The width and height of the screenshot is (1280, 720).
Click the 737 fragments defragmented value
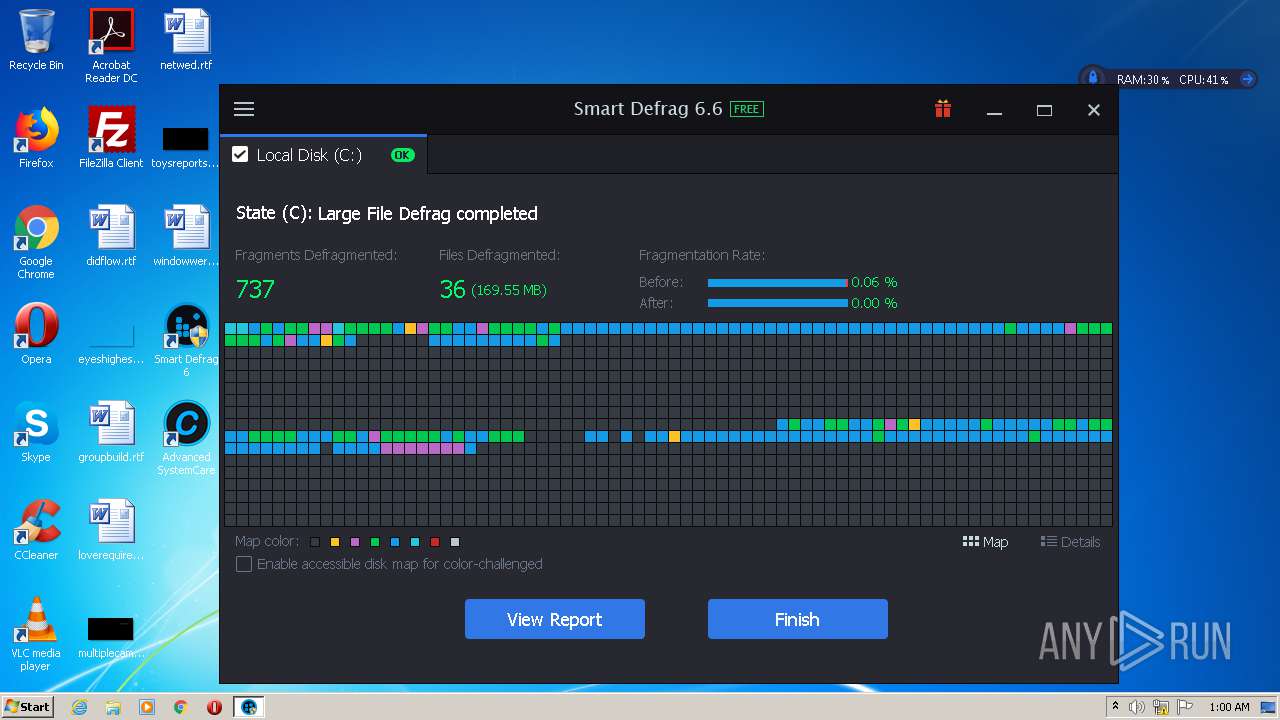coord(255,289)
